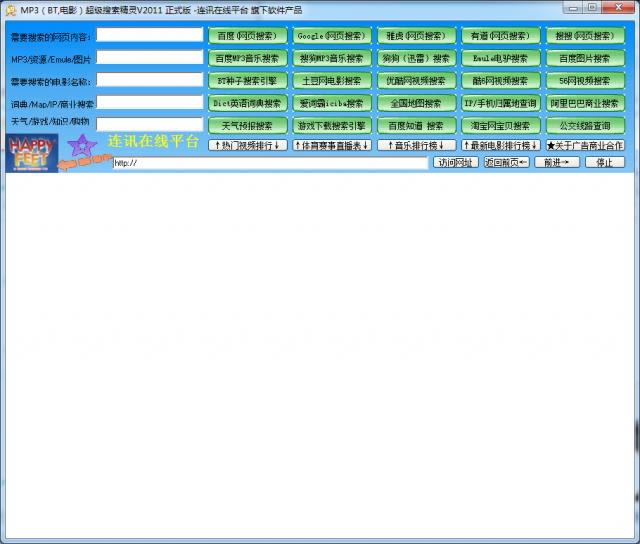Minimize the search tool window
Image resolution: width=640 pixels, height=544 pixels.
(x=573, y=7)
